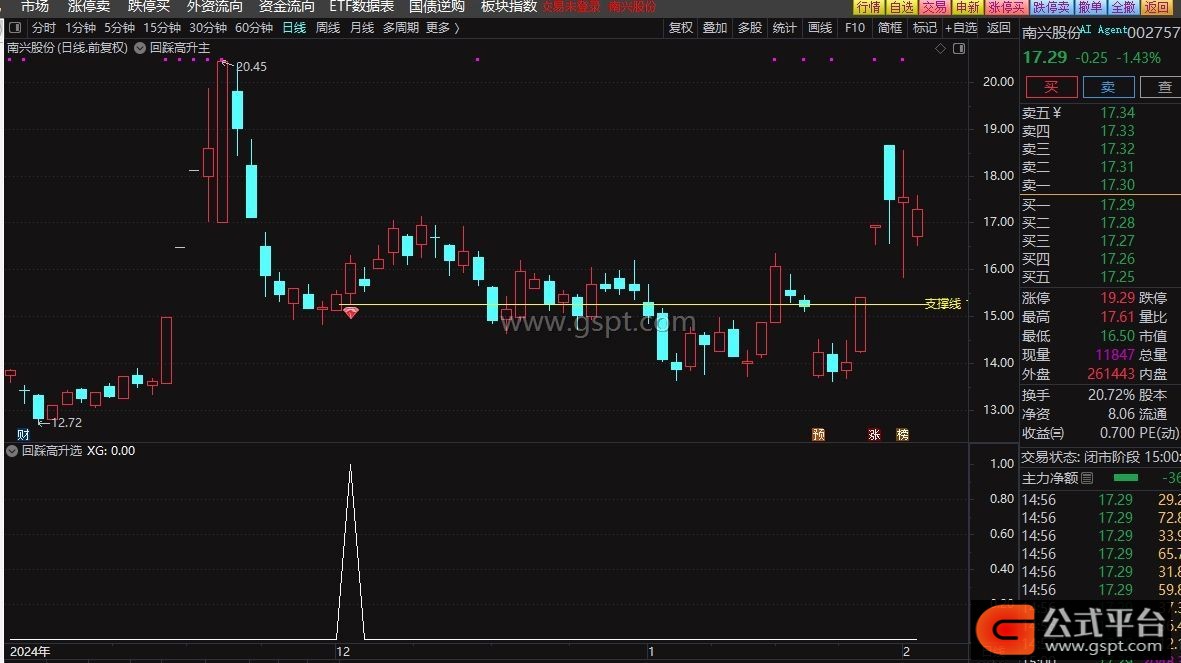Switch to the 15分钟 period tab
1181x663 pixels.
click(x=162, y=28)
